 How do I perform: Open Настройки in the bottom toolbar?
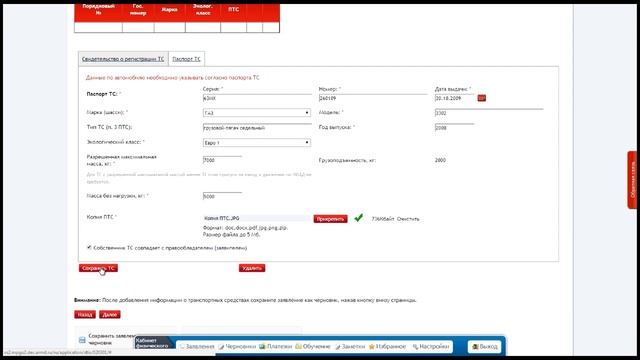(x=431, y=347)
